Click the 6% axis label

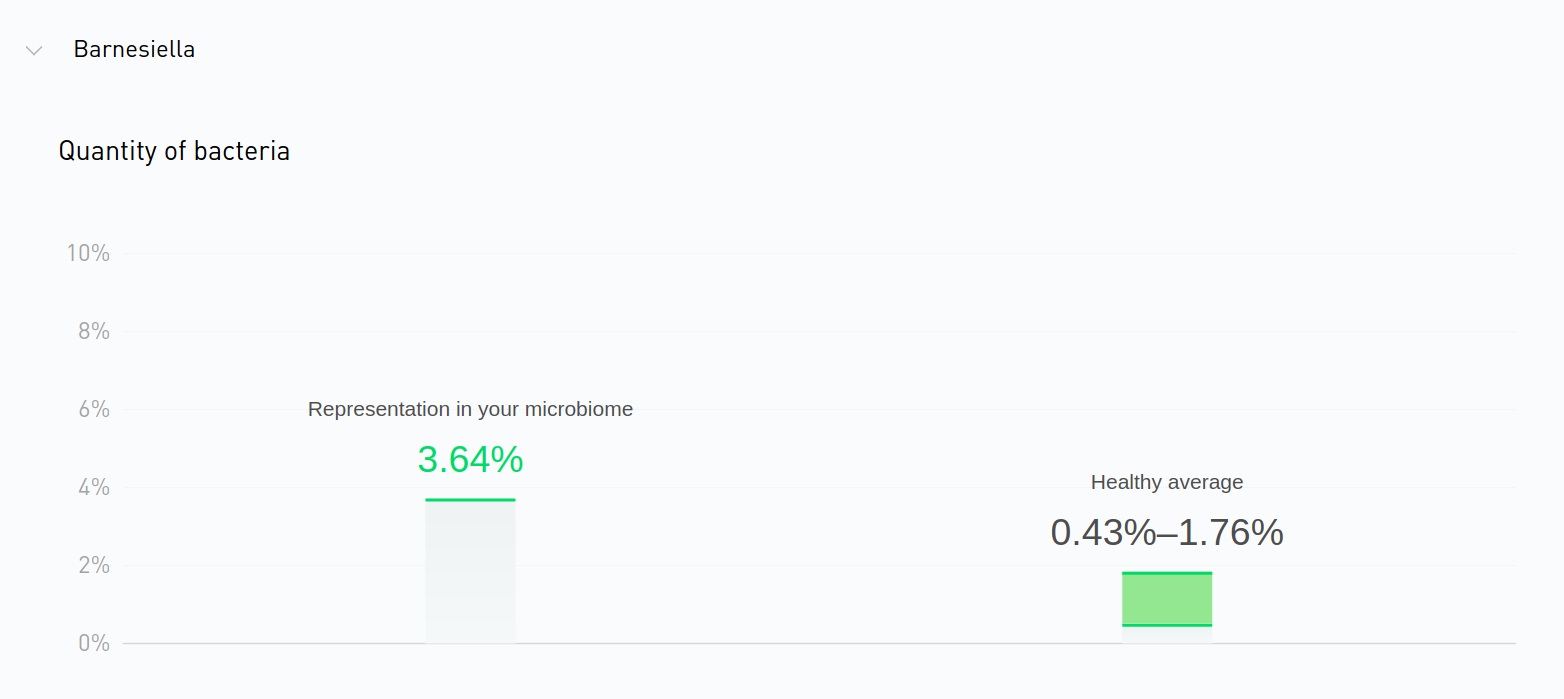tap(94, 409)
